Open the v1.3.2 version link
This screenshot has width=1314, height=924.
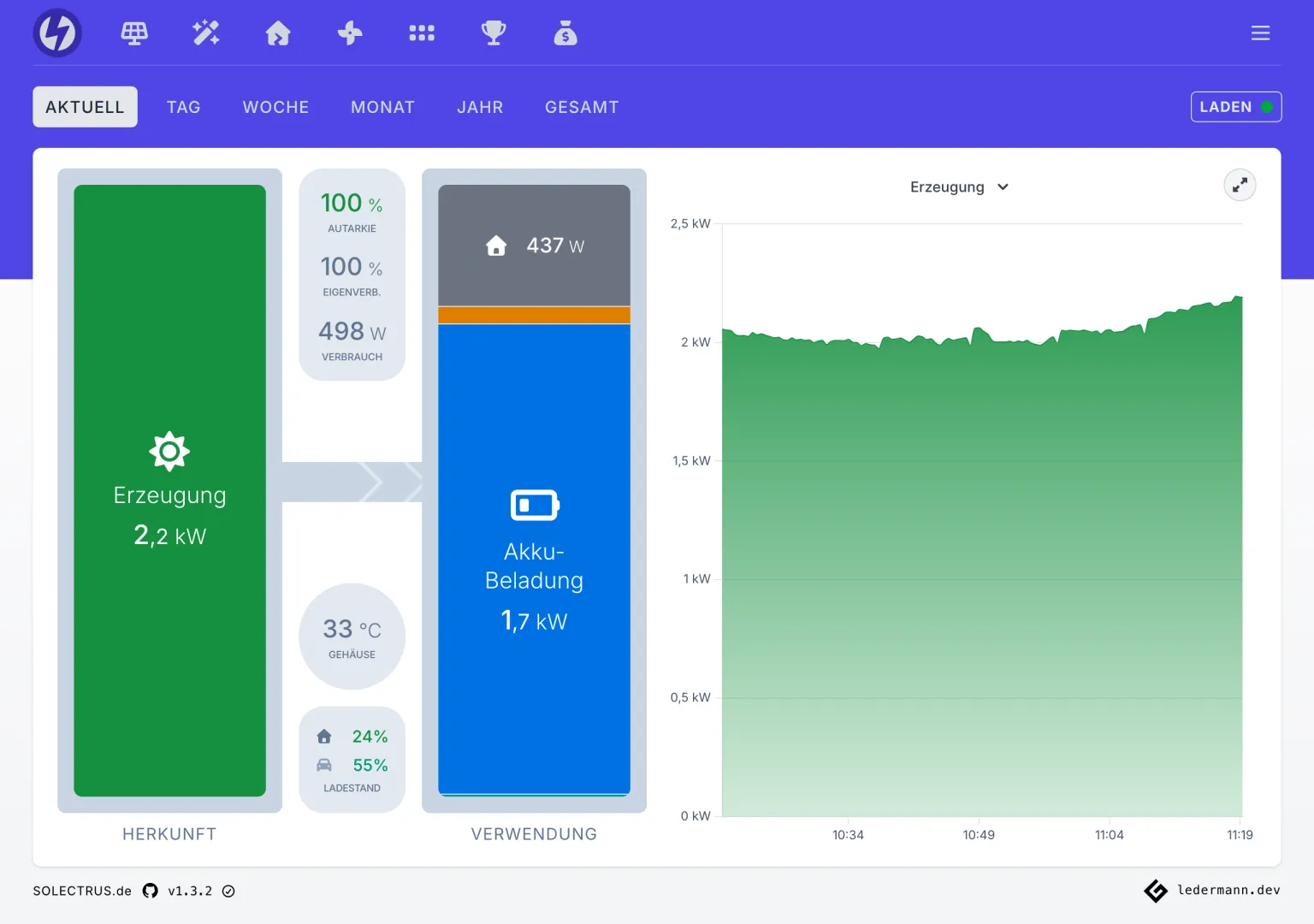tap(190, 891)
